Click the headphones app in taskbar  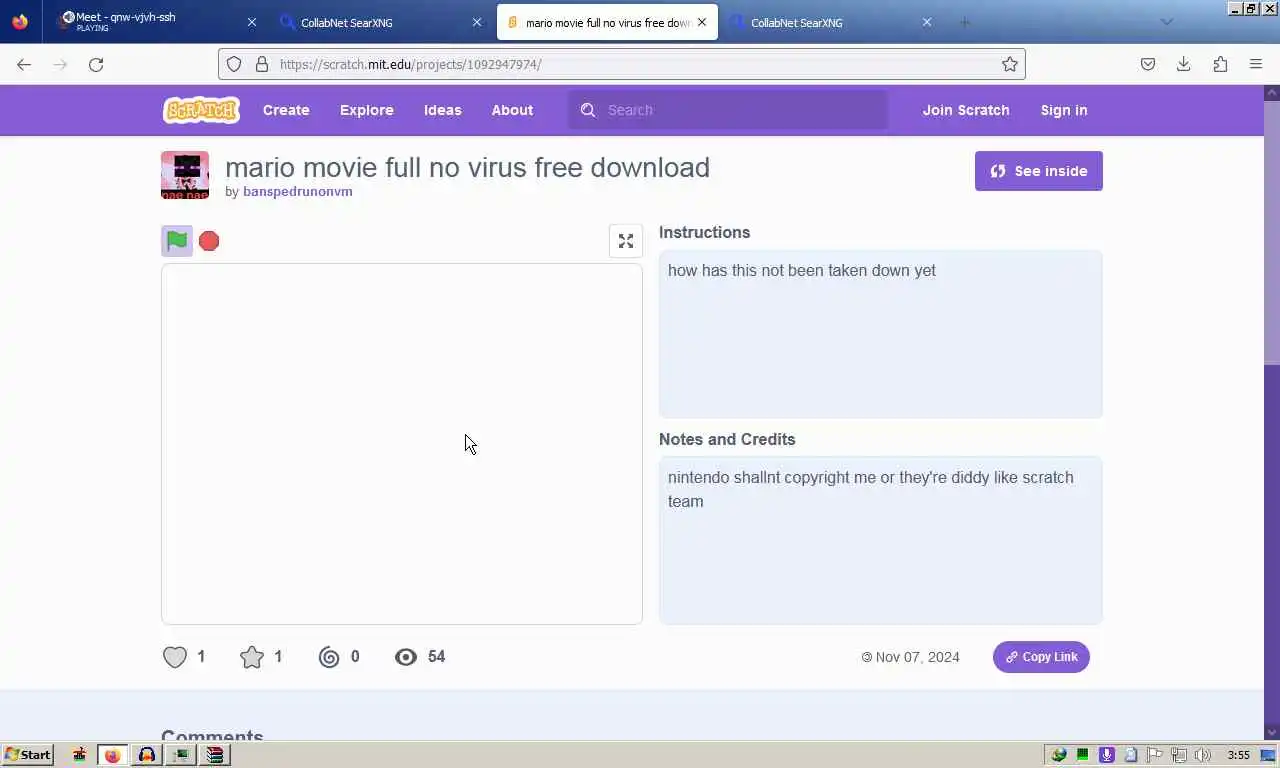146,755
